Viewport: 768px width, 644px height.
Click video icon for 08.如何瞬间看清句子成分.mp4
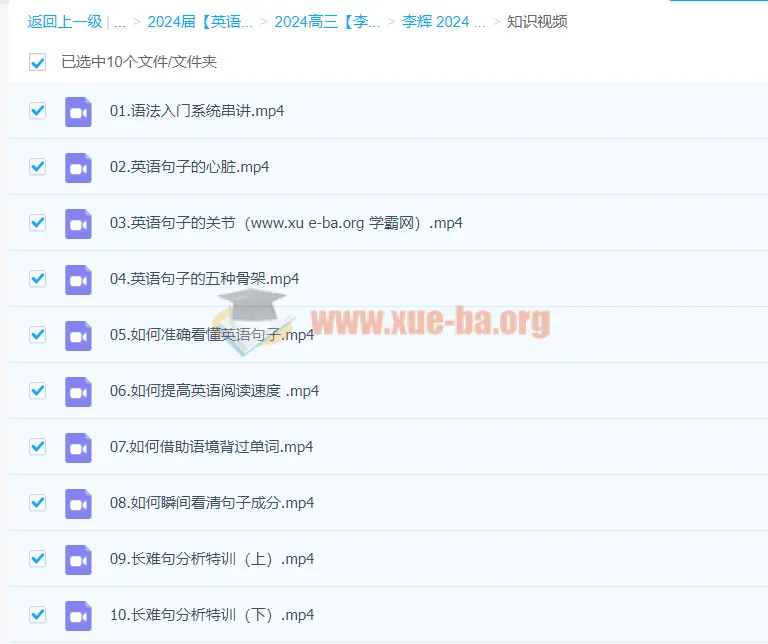point(78,503)
